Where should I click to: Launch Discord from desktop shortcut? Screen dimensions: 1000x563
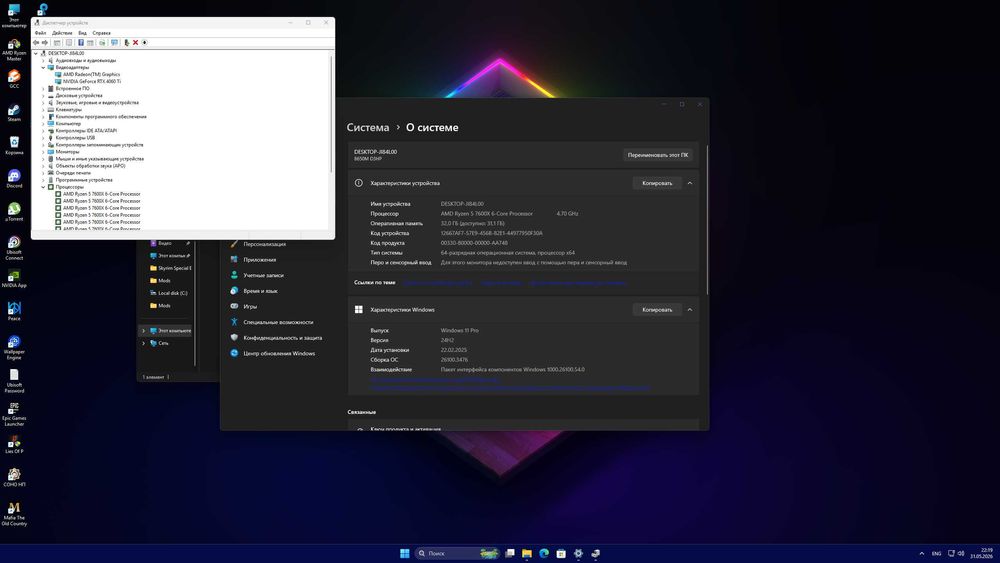coord(14,179)
